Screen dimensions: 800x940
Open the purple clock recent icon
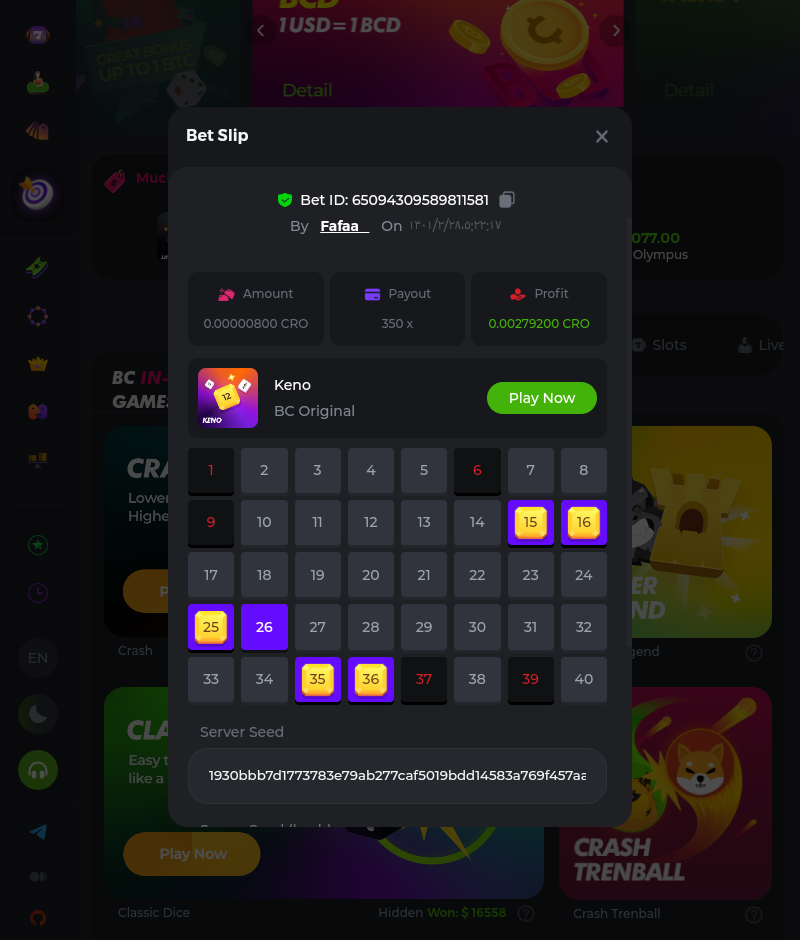38,593
